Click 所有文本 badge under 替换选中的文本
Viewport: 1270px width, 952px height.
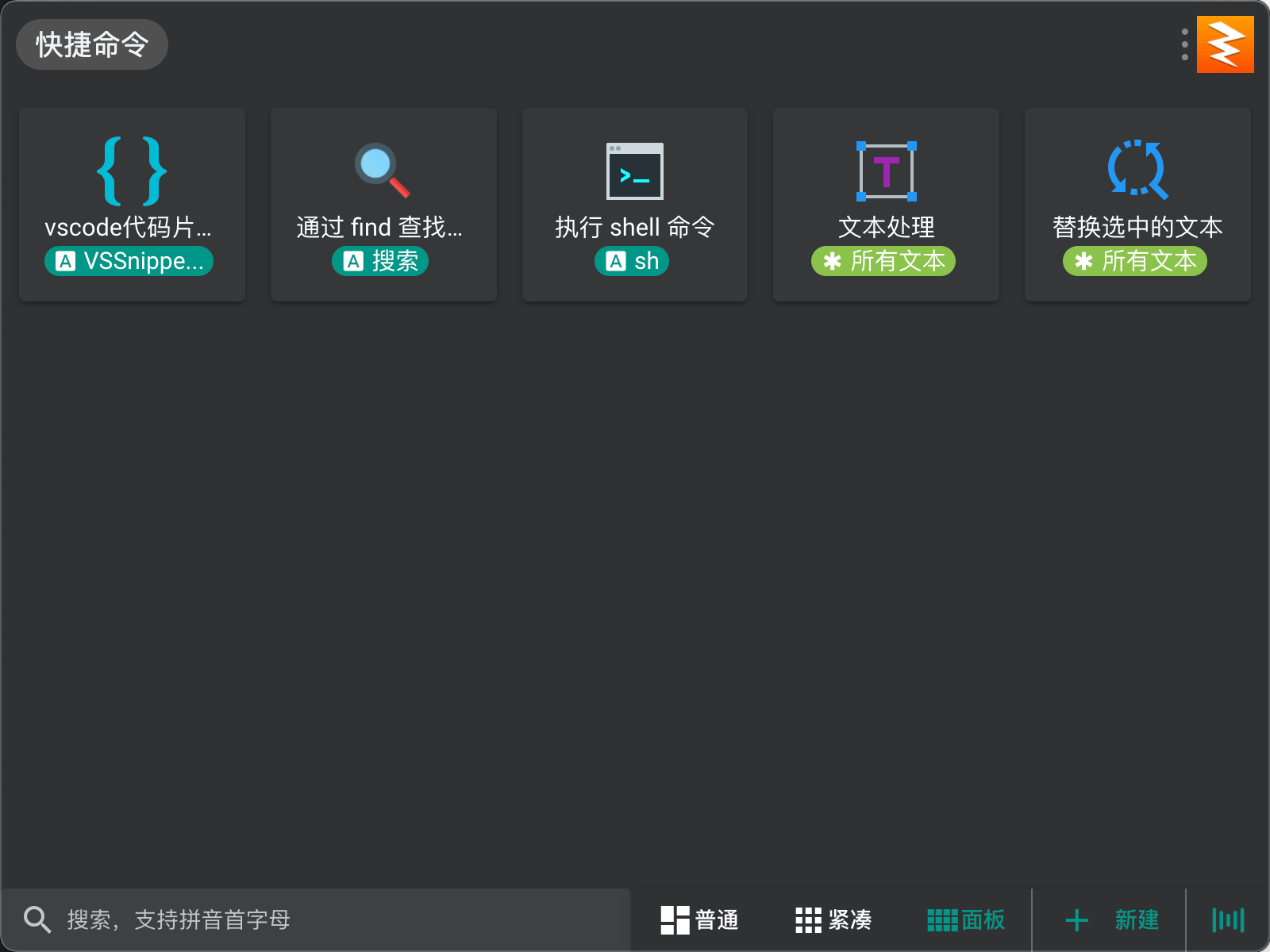(x=1135, y=261)
